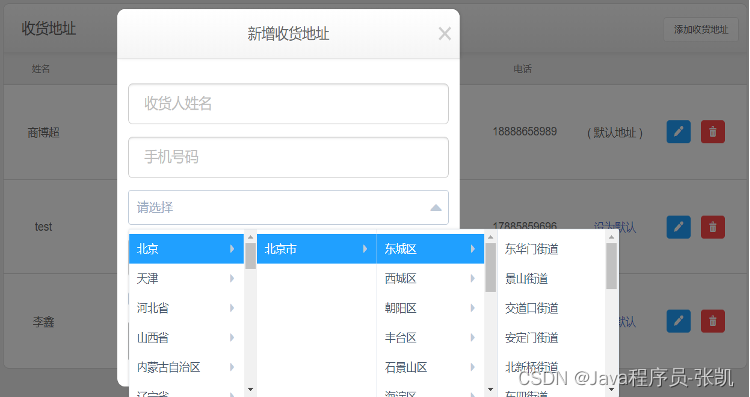Pick 安定门街道 street
The width and height of the screenshot is (750, 397).
coord(551,338)
